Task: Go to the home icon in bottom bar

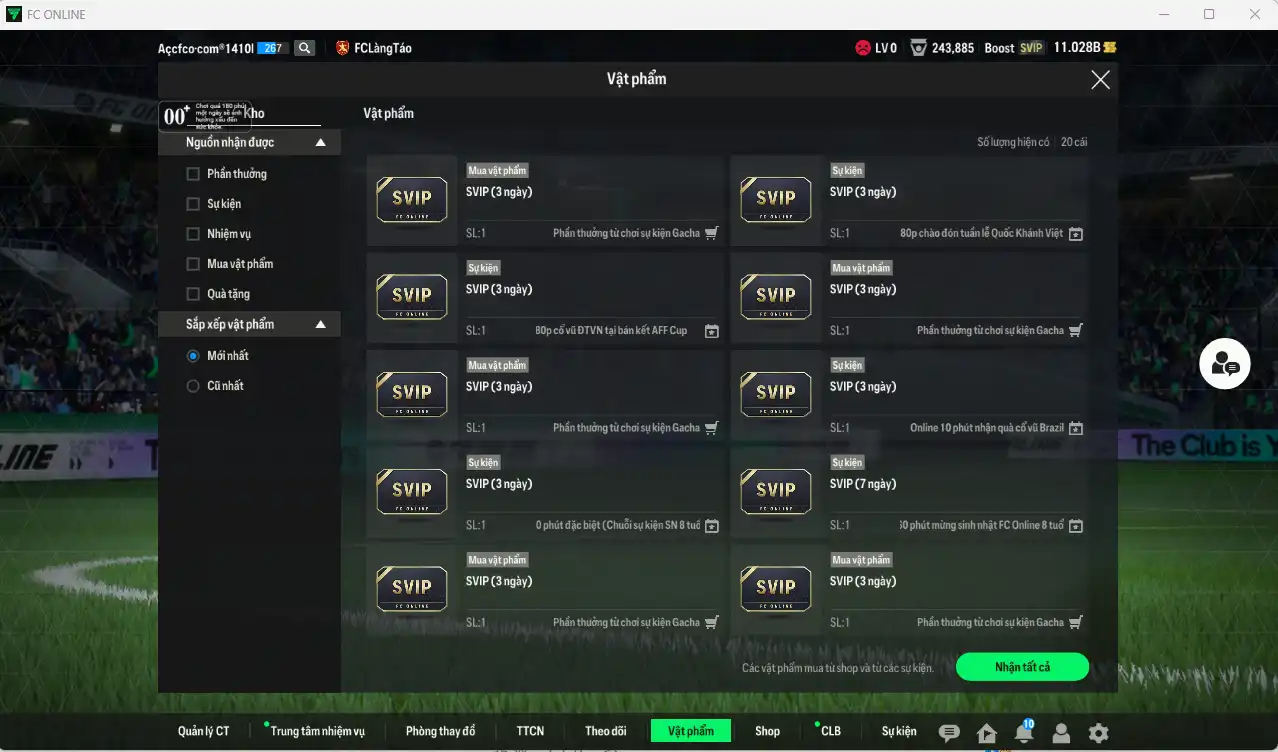Action: pos(987,733)
